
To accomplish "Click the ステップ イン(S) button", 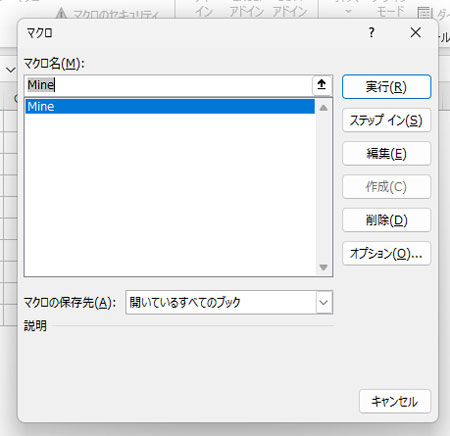I will (x=386, y=120).
